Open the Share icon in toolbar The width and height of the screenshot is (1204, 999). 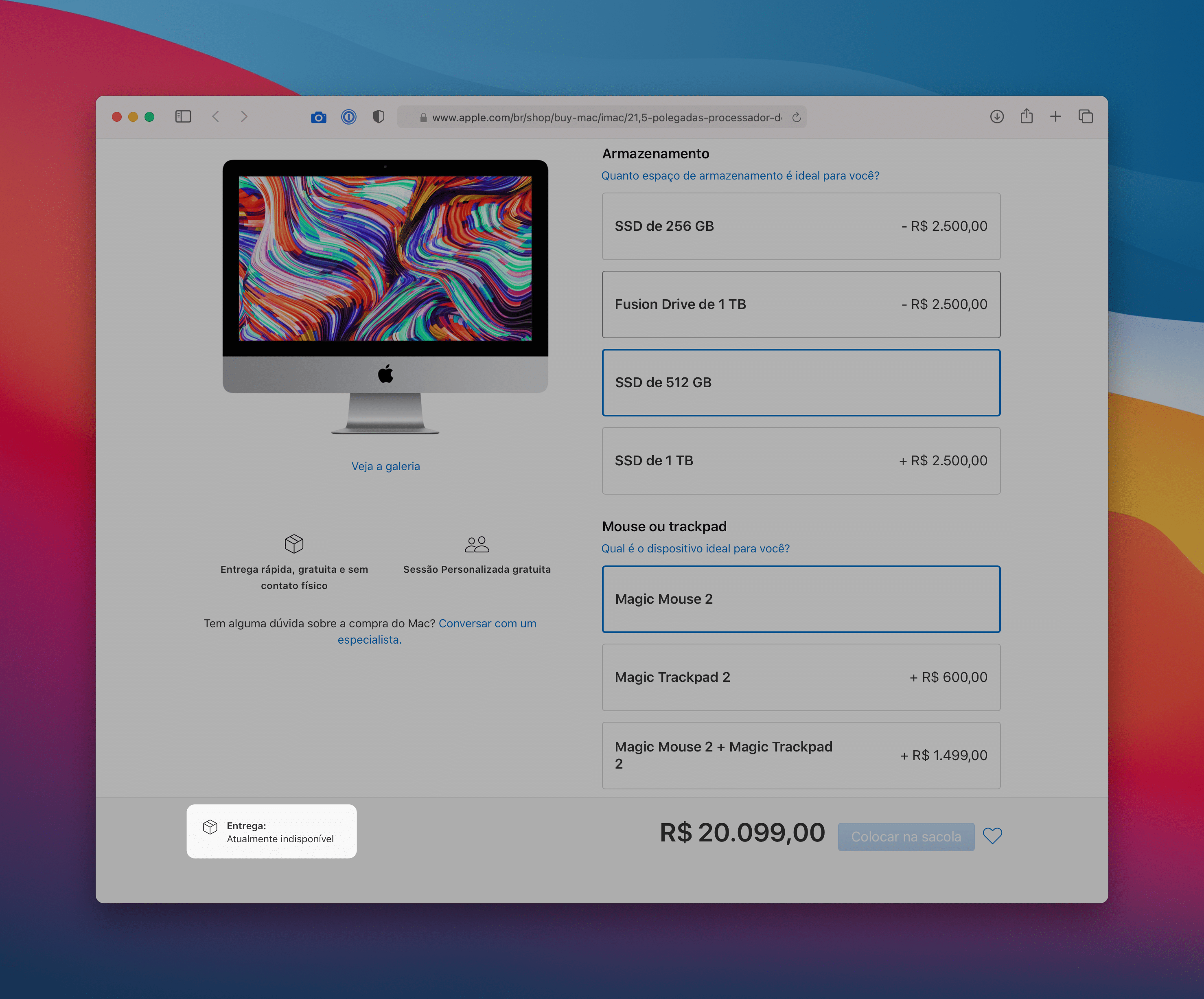tap(1027, 116)
